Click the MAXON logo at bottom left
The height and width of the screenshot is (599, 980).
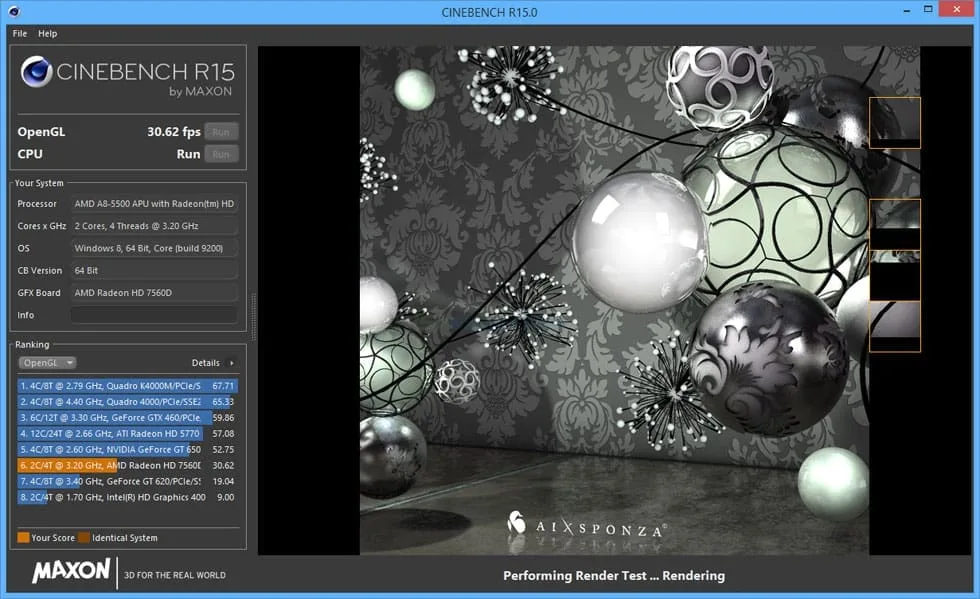click(x=71, y=572)
